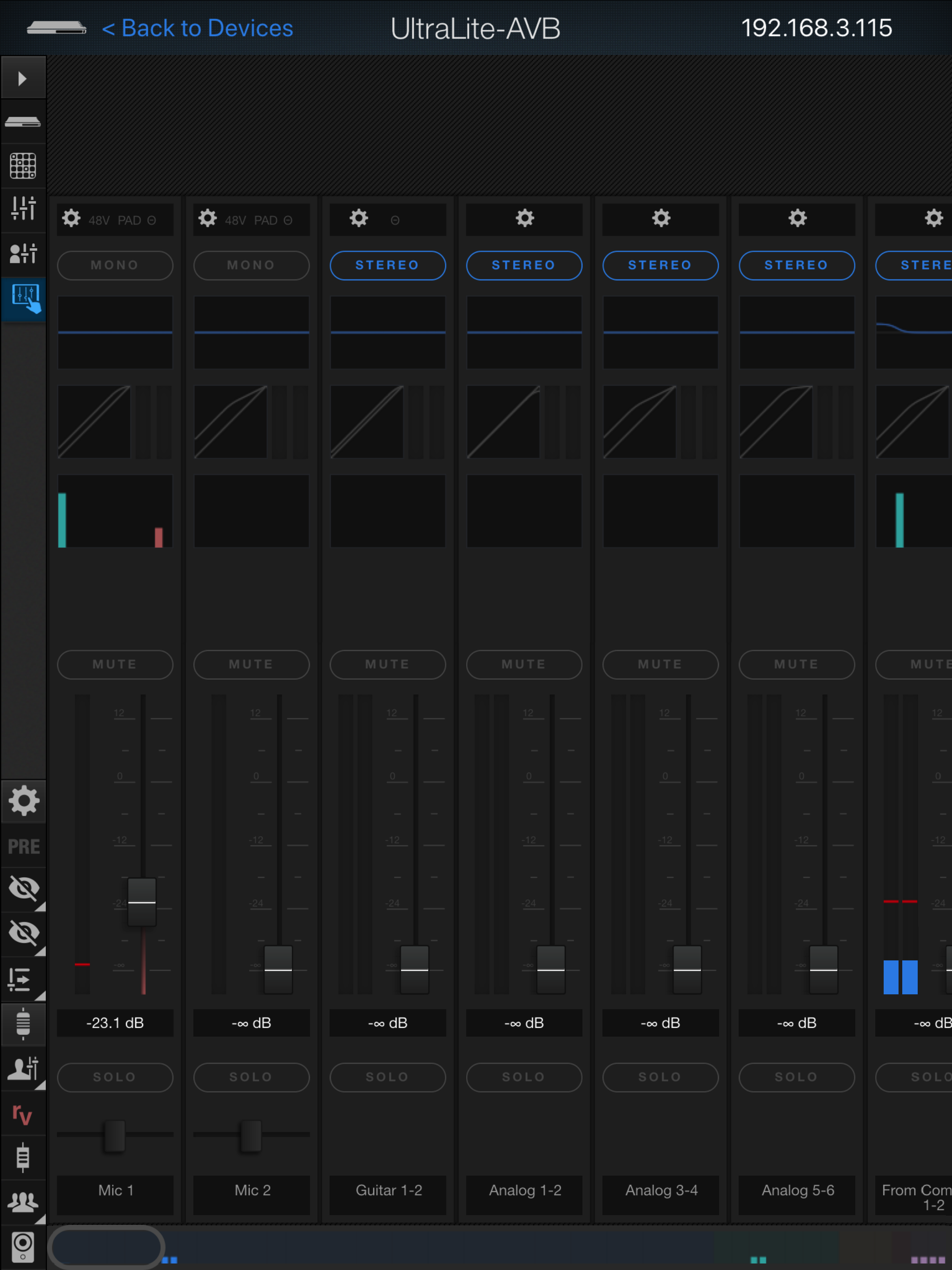Open the Analog 1-2 channel settings gear
The height and width of the screenshot is (1270, 952).
(x=525, y=218)
